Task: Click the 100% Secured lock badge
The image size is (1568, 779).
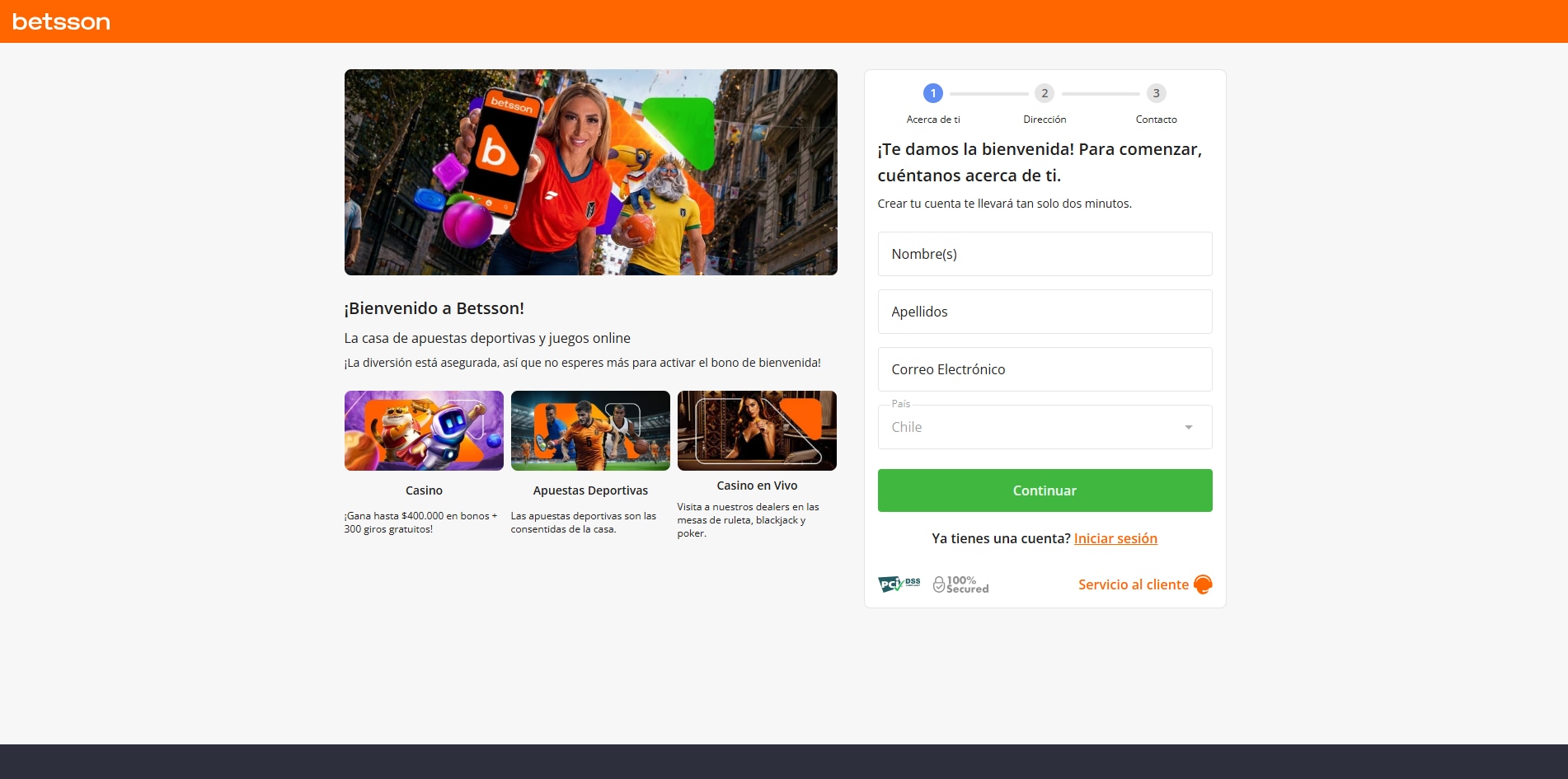Action: click(960, 584)
